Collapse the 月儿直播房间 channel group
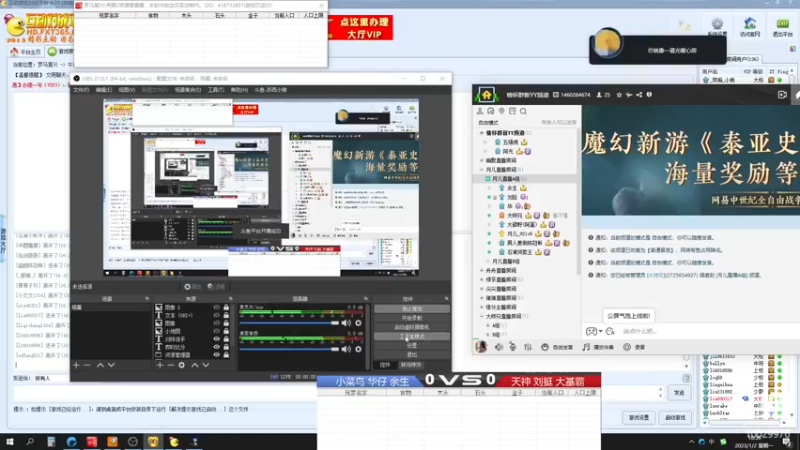The image size is (800, 450). [x=482, y=169]
